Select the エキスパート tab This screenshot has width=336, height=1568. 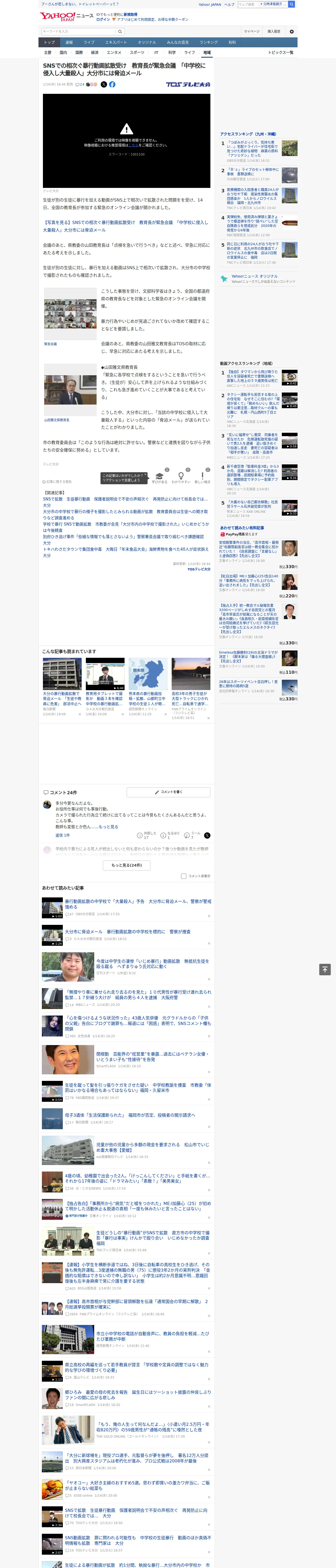click(116, 43)
